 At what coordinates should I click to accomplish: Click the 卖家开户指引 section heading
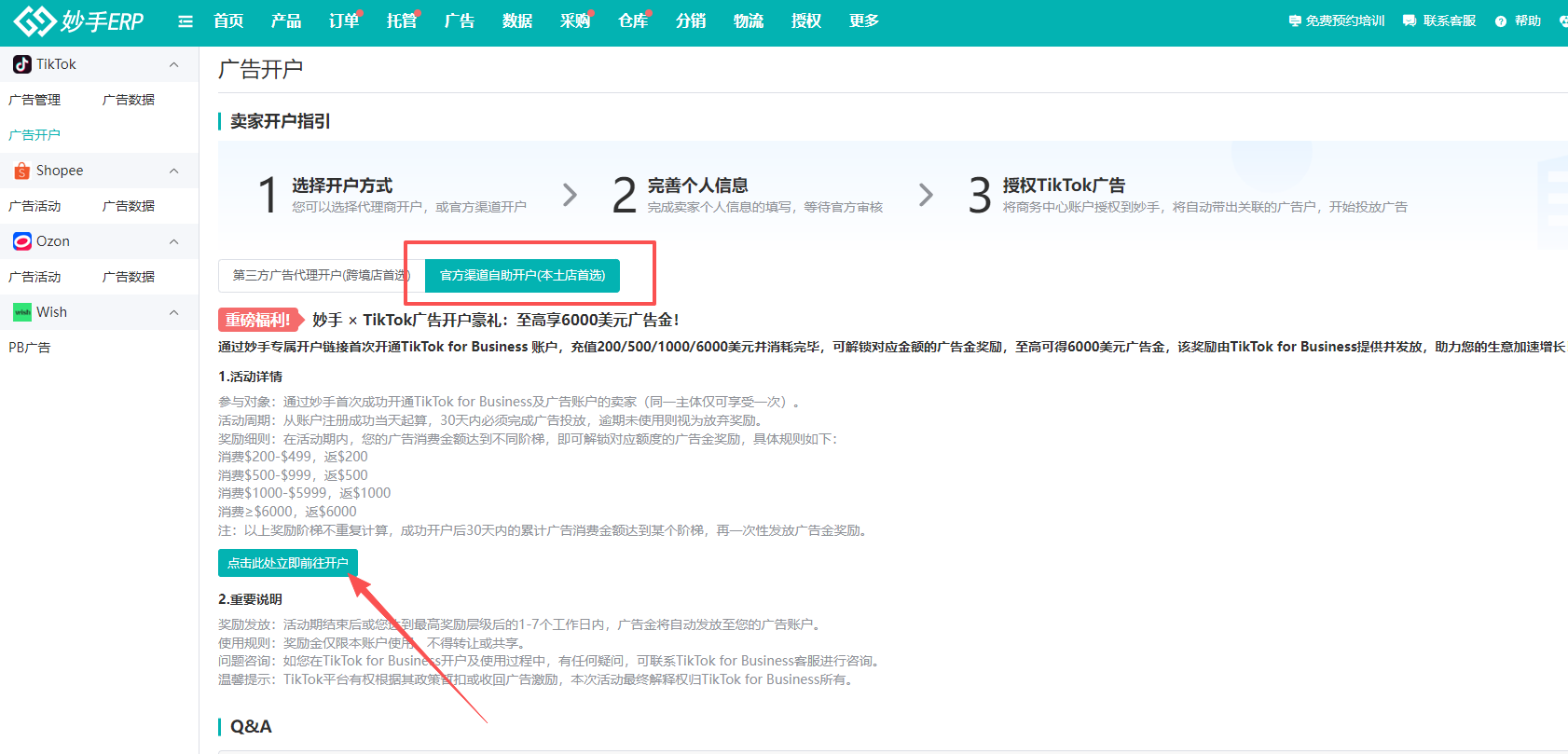[280, 121]
